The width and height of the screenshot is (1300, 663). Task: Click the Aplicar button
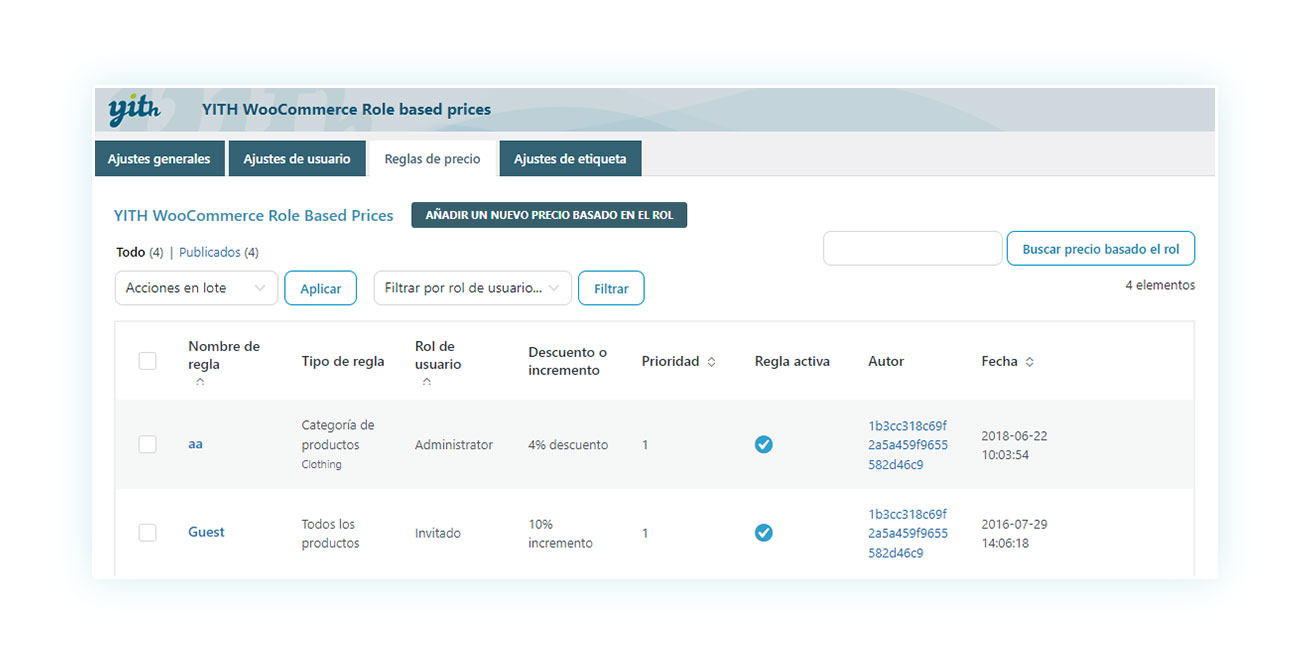point(320,288)
